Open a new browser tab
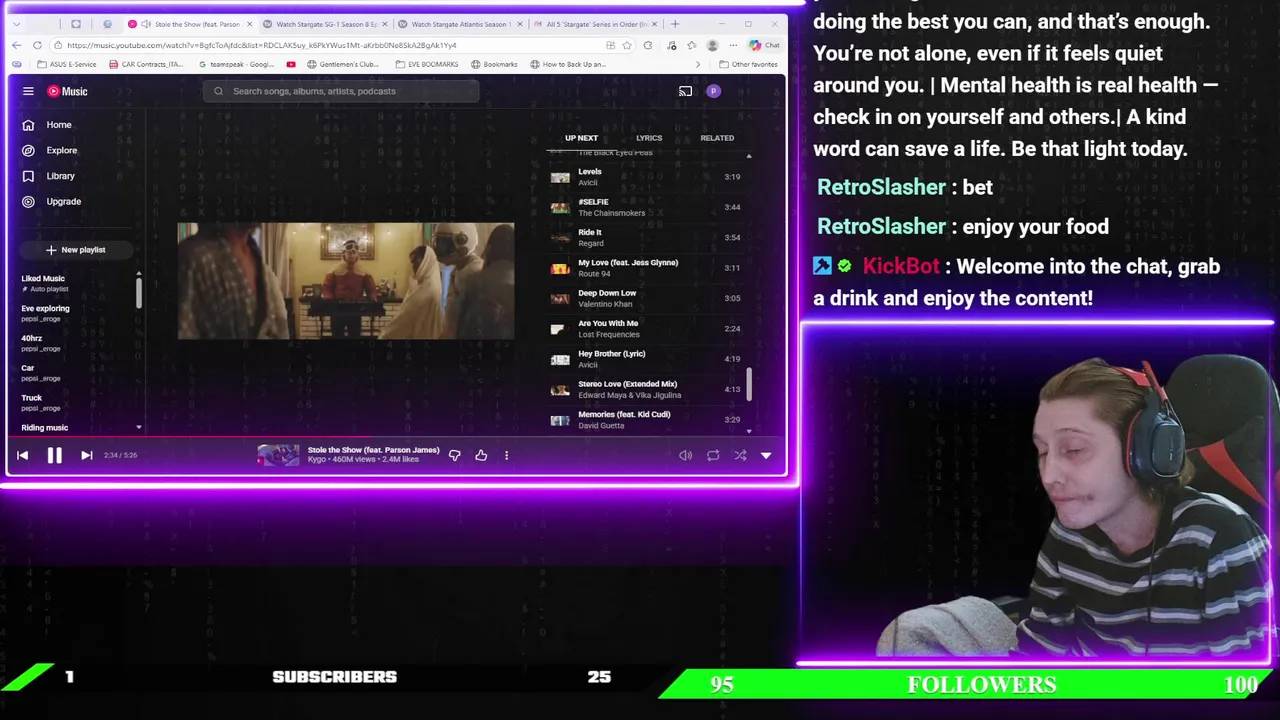Screen dimensions: 1280x720 [x=675, y=24]
